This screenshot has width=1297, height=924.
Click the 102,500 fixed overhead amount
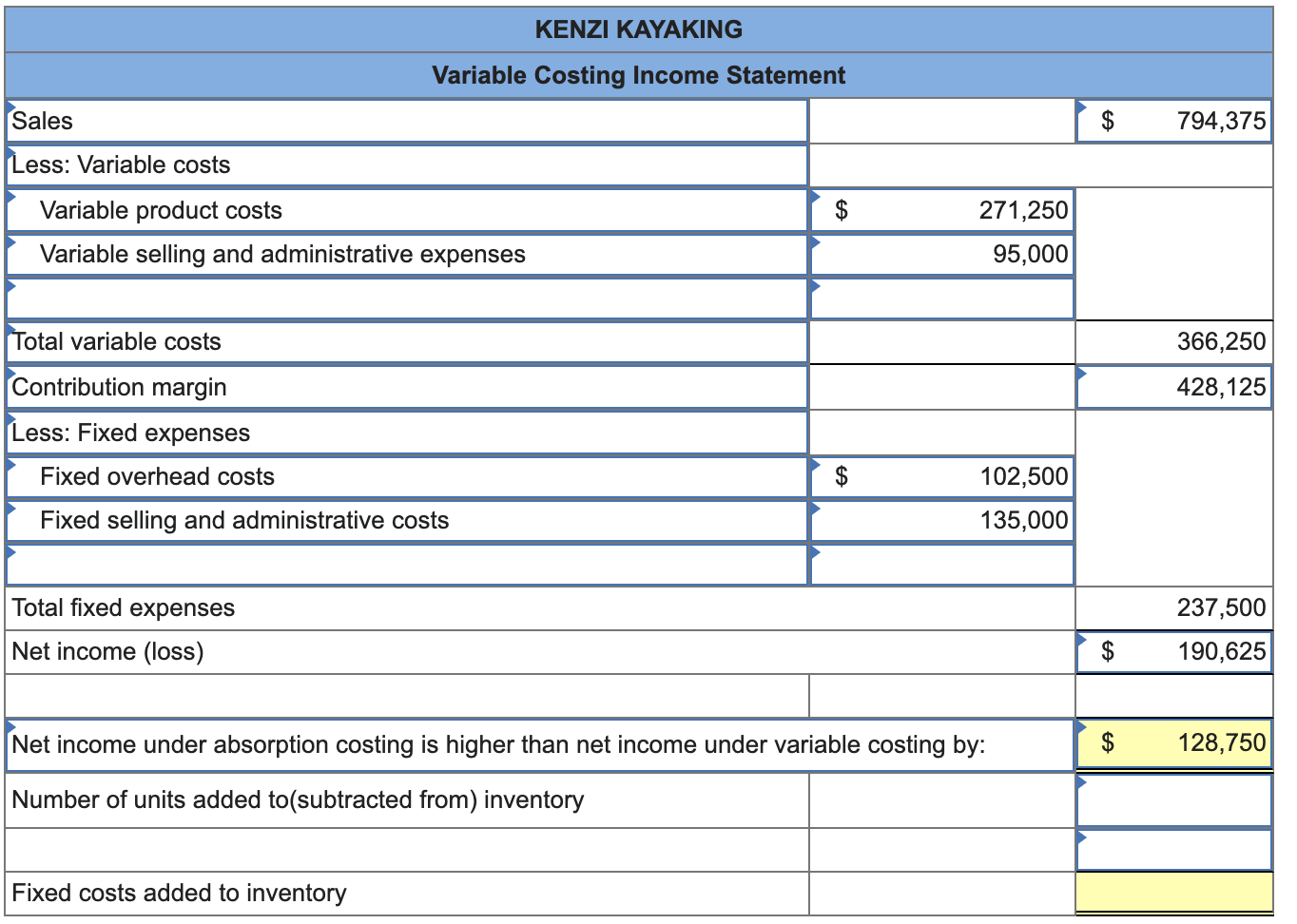942,476
